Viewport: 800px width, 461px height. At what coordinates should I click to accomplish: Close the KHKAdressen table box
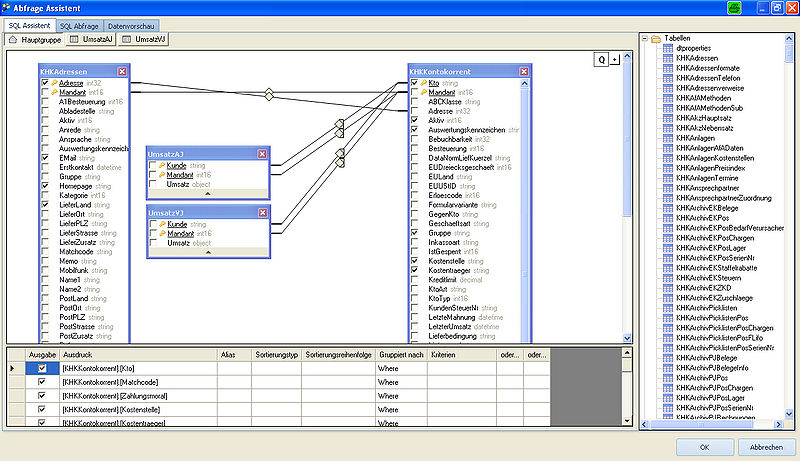[x=122, y=71]
